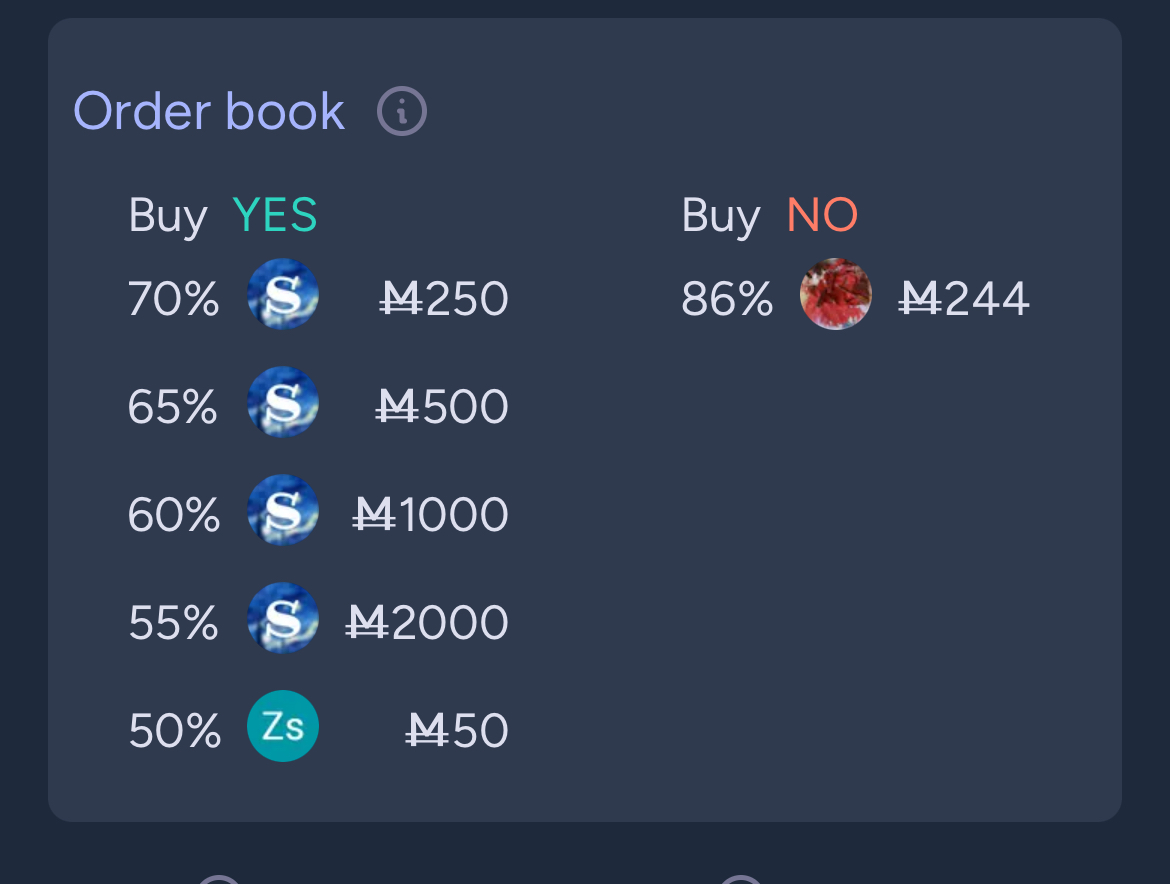Click the Order book heading
Screen dimensions: 1170x884
click(x=209, y=111)
